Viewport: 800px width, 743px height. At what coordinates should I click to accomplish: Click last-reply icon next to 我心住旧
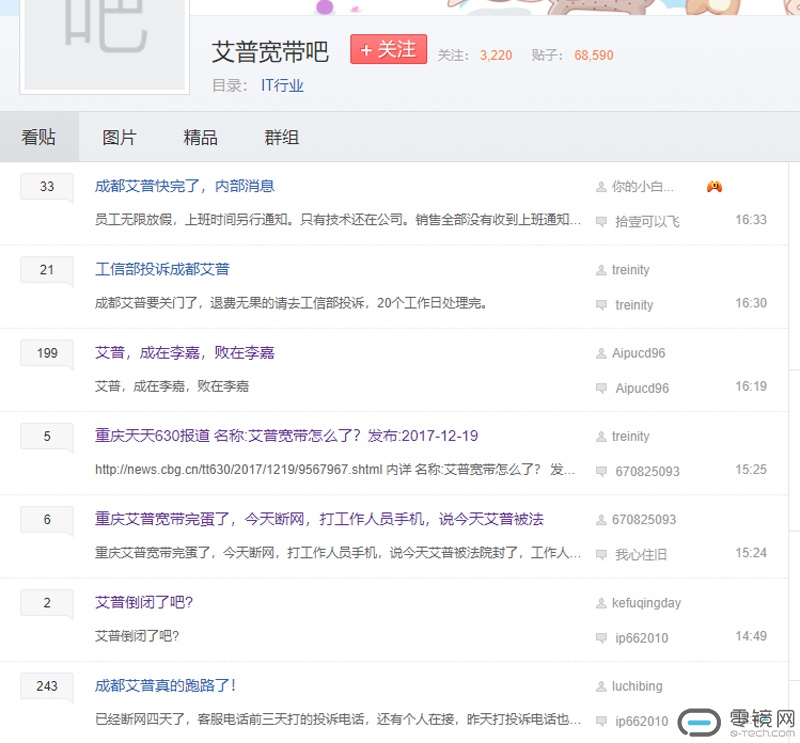coord(602,555)
